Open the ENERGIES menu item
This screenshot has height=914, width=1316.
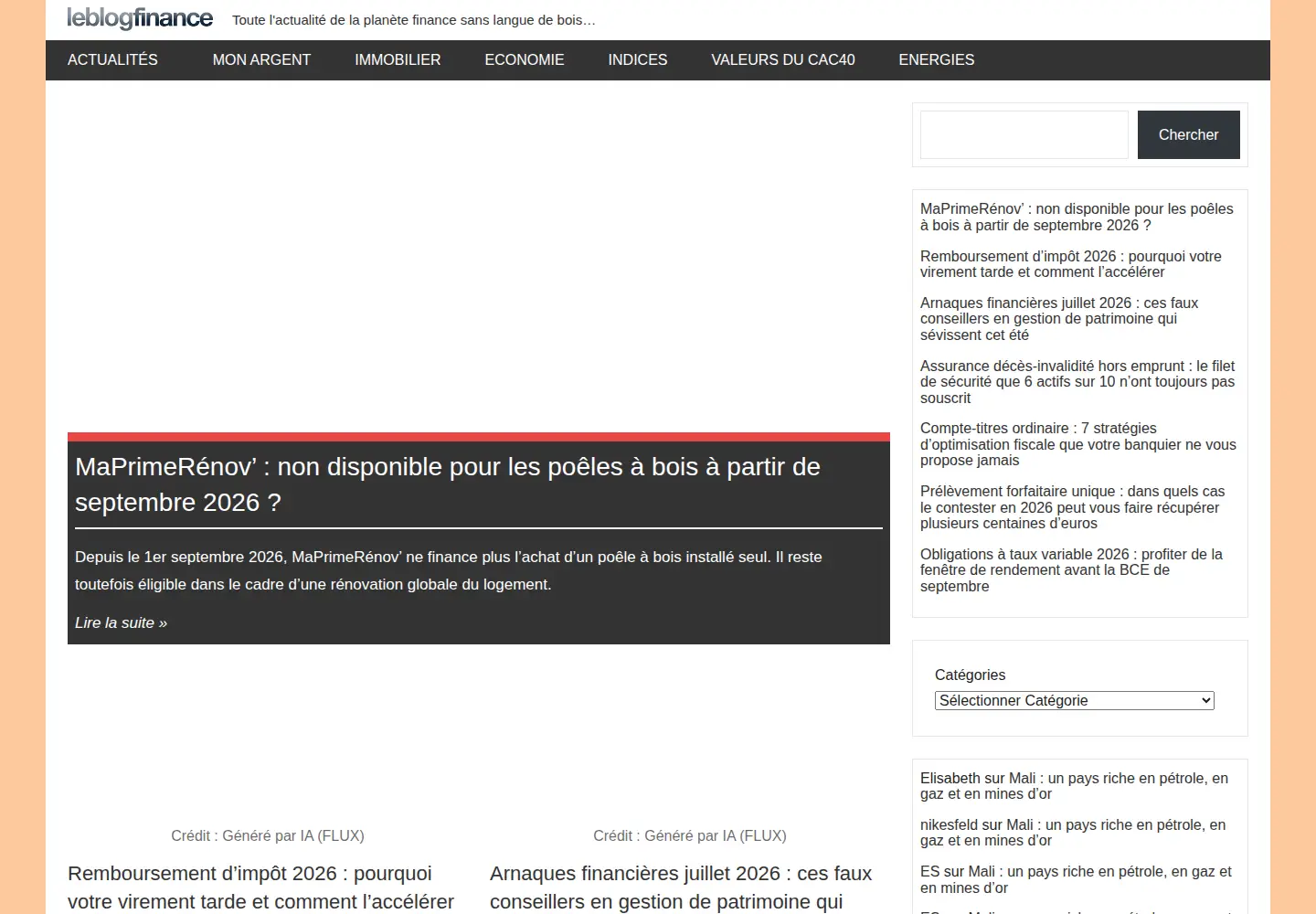(x=937, y=60)
